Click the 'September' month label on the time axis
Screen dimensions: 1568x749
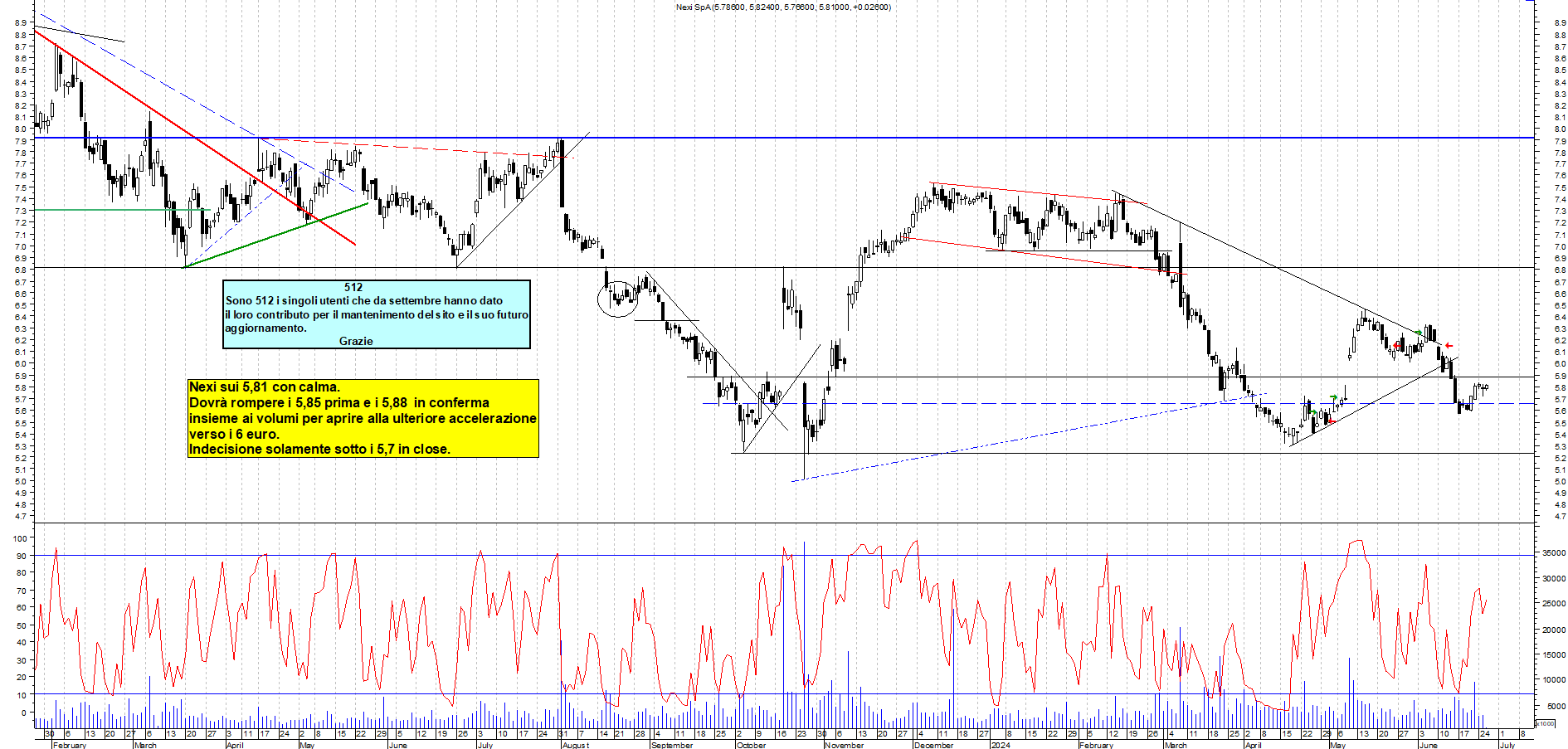pyautogui.click(x=672, y=745)
